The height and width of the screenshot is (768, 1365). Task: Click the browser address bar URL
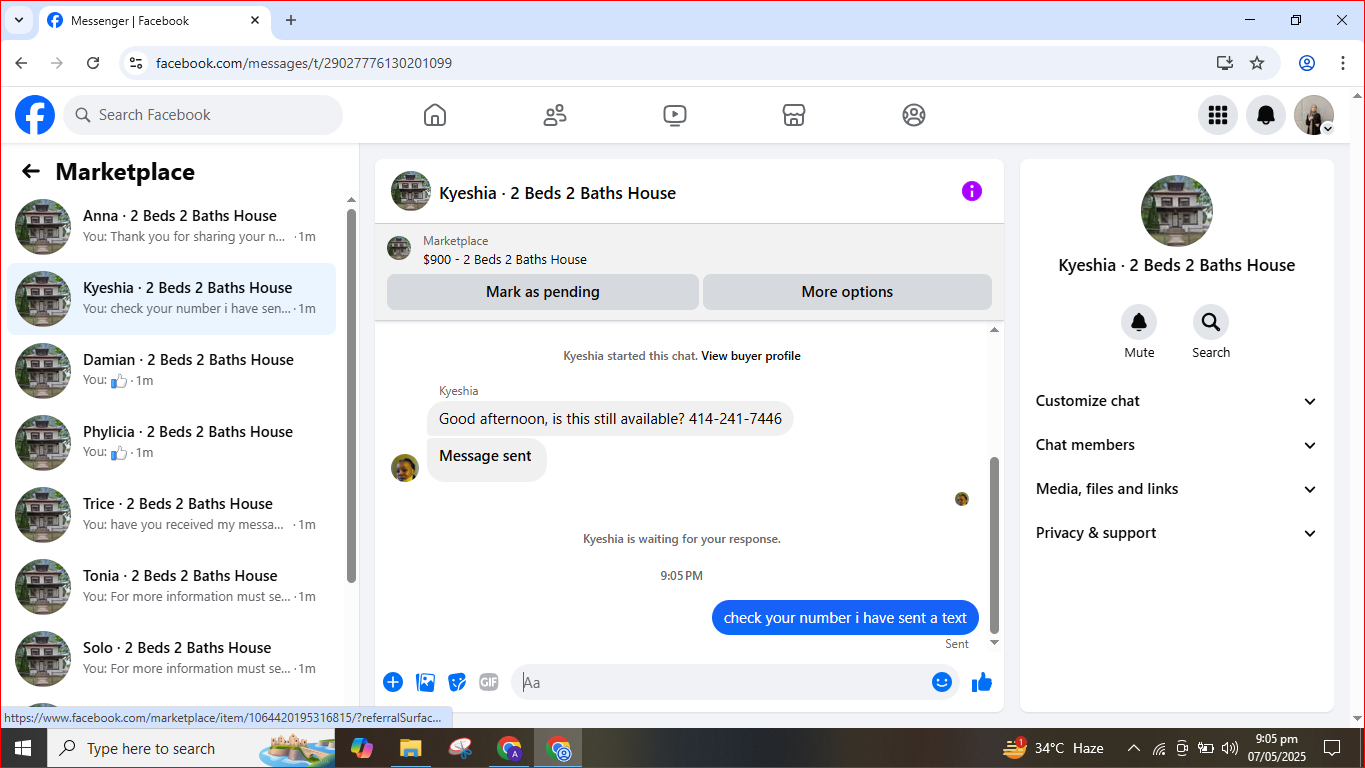coord(304,63)
